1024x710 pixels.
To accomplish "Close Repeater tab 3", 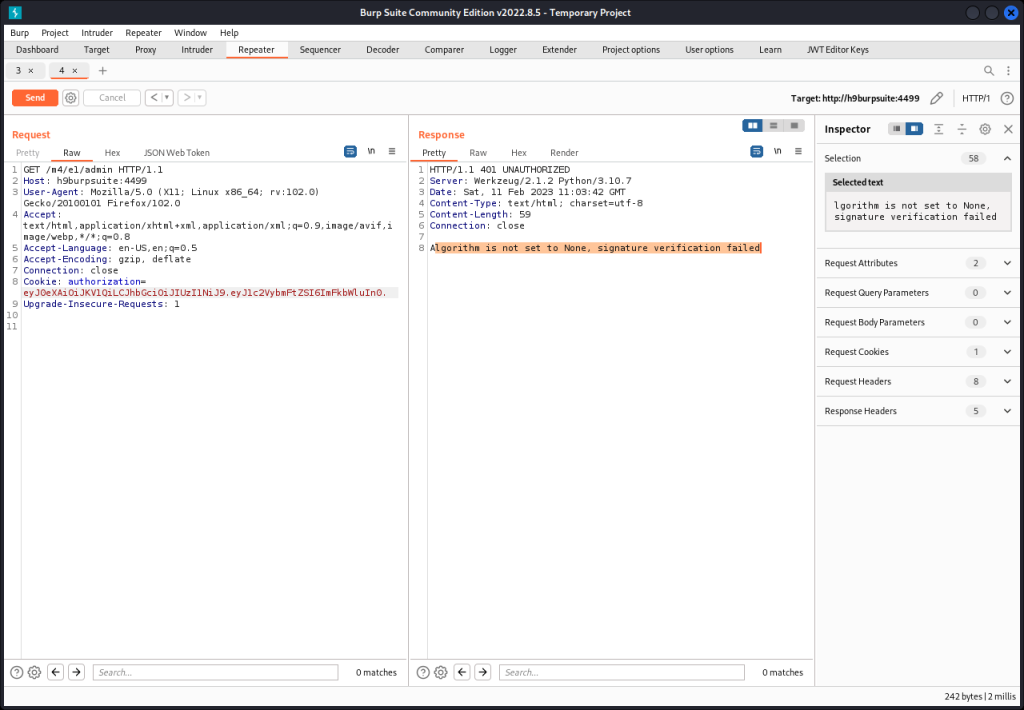I will 31,71.
